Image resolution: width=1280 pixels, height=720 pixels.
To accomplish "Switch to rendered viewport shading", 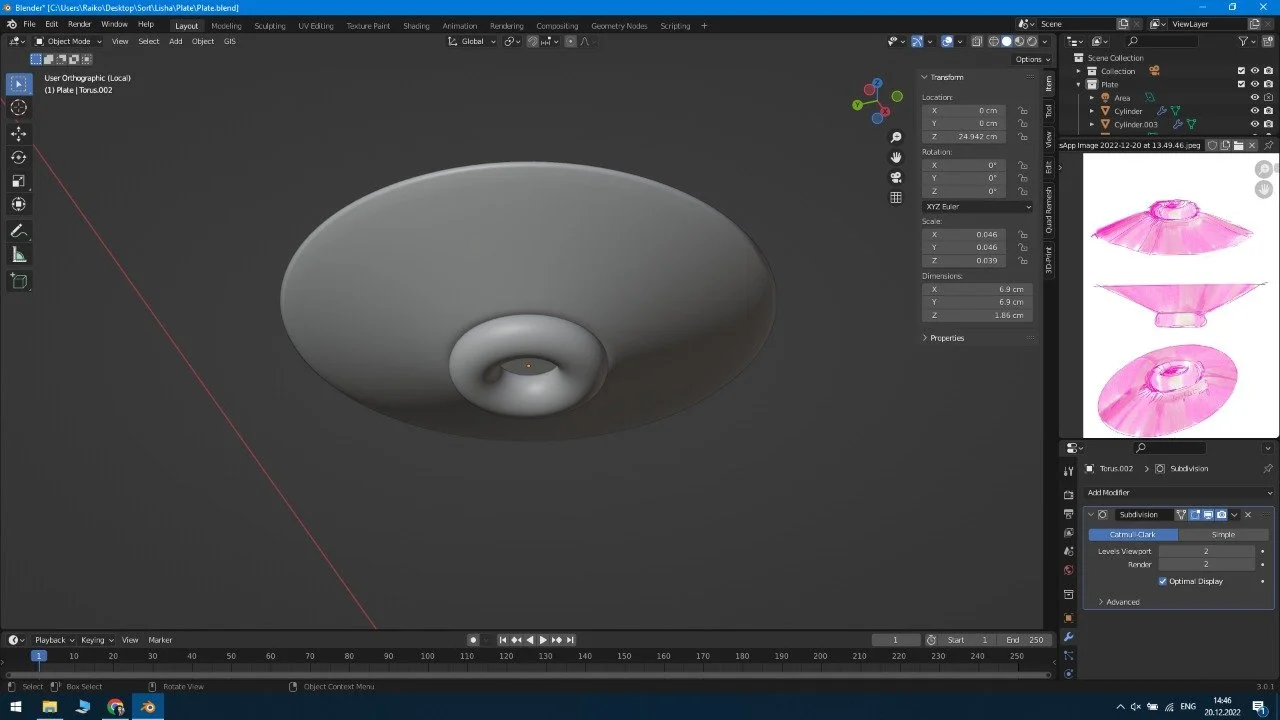I will pyautogui.click(x=1032, y=41).
